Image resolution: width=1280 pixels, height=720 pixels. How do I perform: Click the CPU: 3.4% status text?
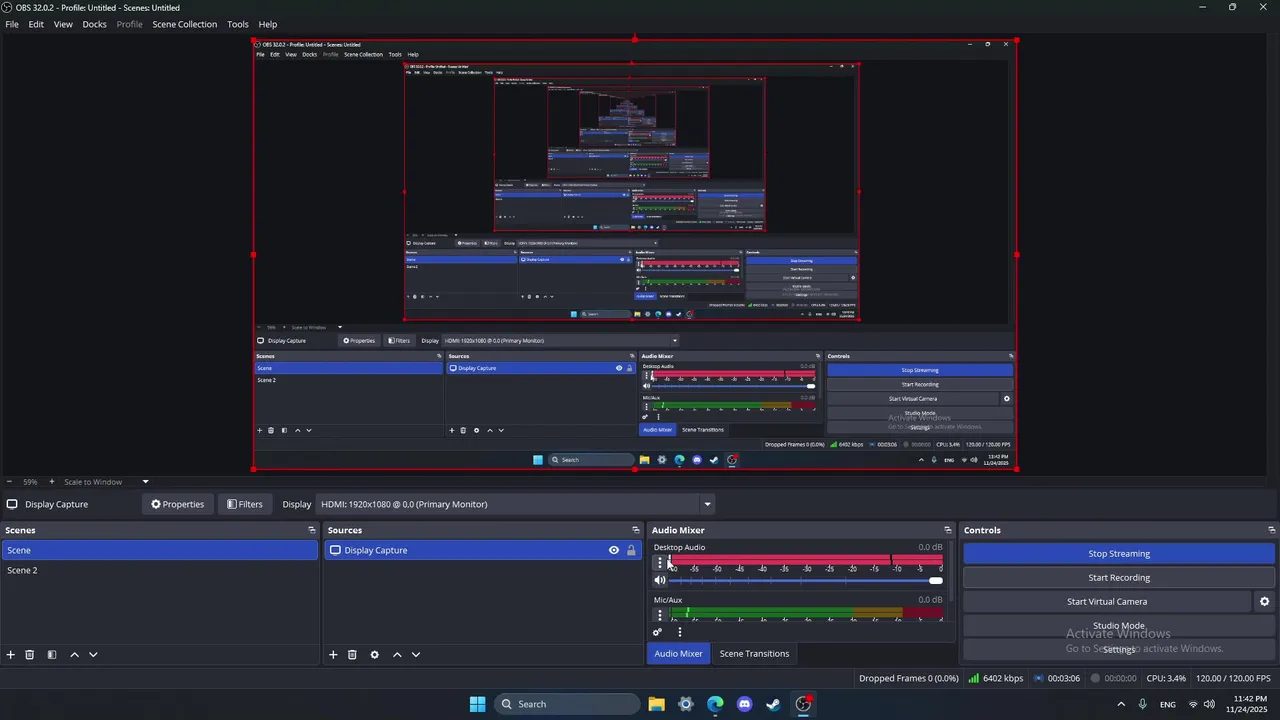tap(1166, 678)
